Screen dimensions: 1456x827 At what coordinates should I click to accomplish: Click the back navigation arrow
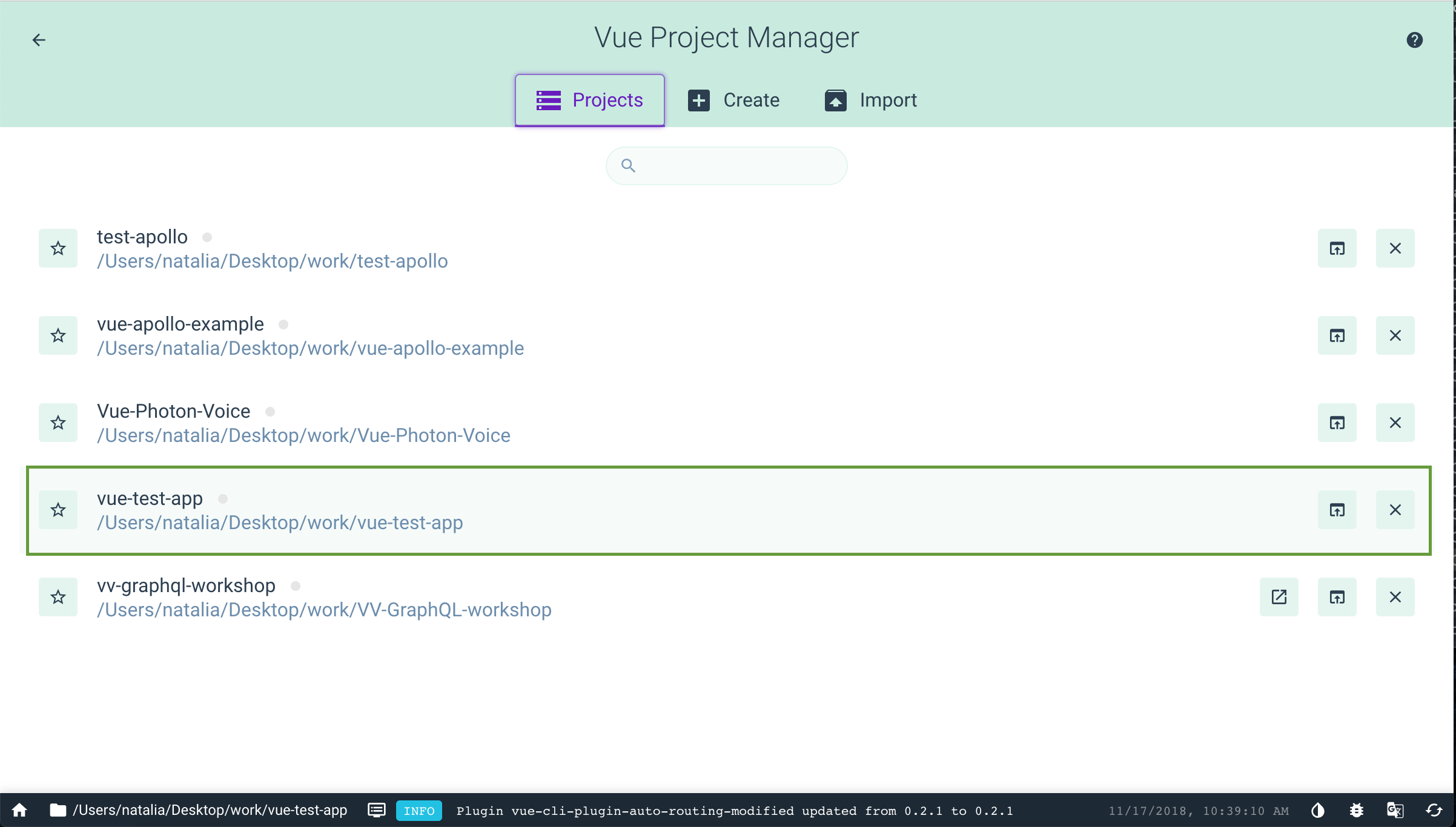point(39,40)
